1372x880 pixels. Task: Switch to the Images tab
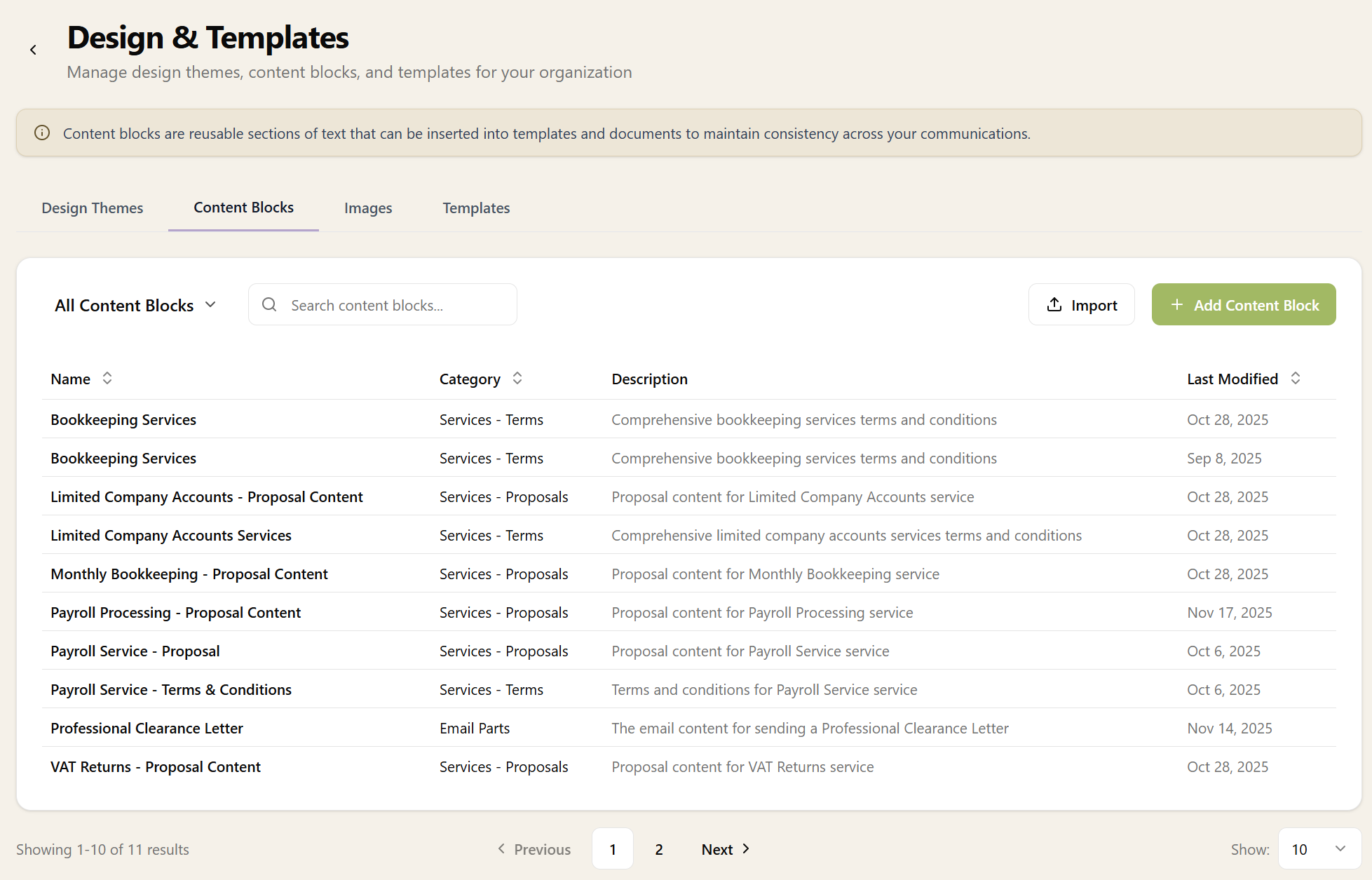tap(368, 208)
